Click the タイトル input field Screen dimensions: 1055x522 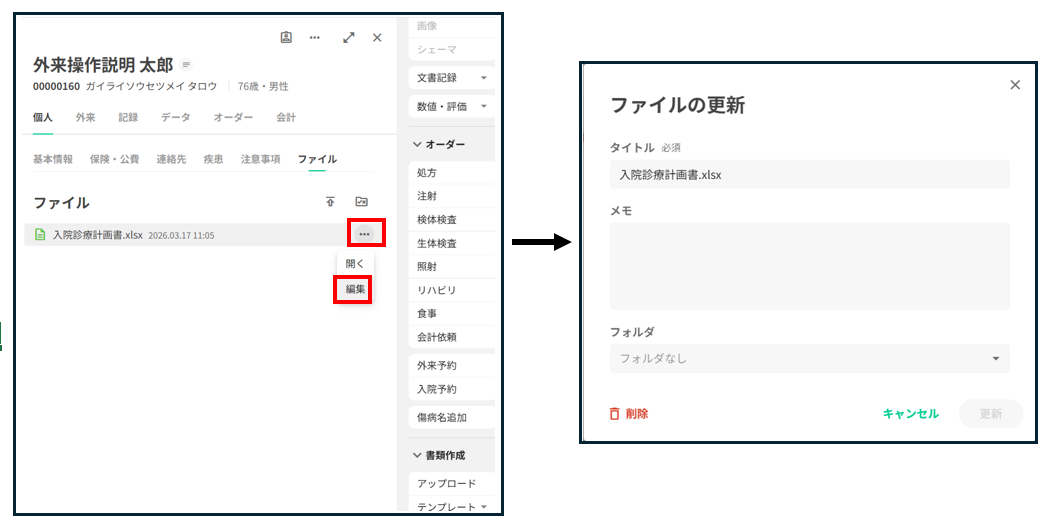809,174
